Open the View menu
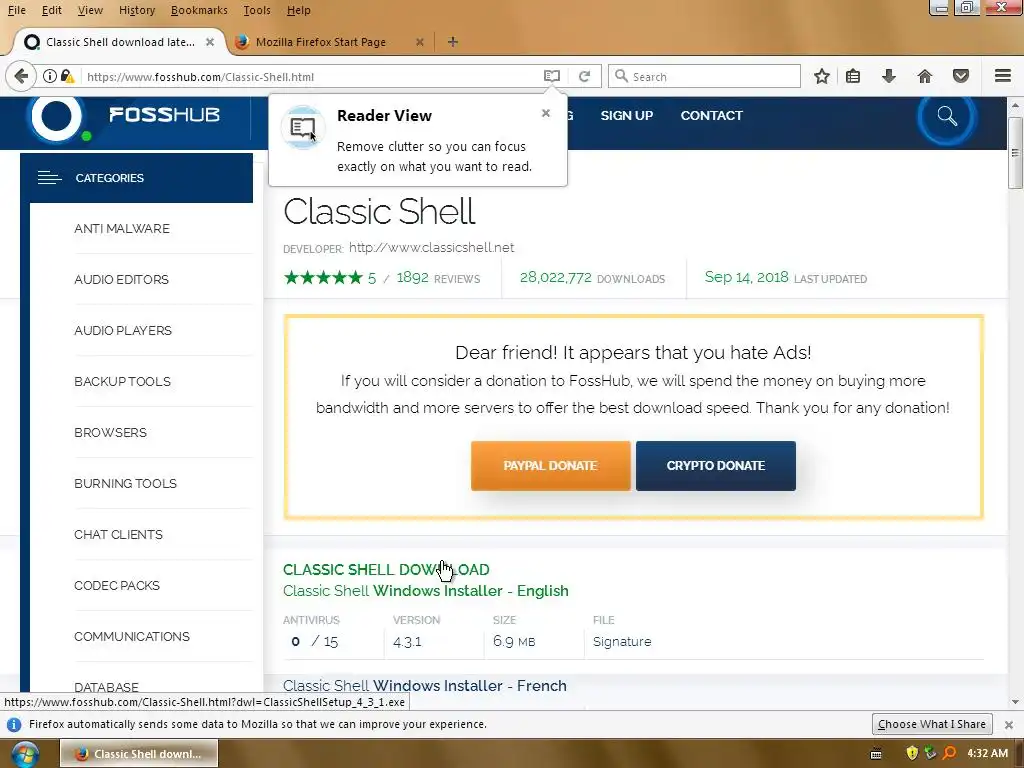The width and height of the screenshot is (1024, 768). 90,10
